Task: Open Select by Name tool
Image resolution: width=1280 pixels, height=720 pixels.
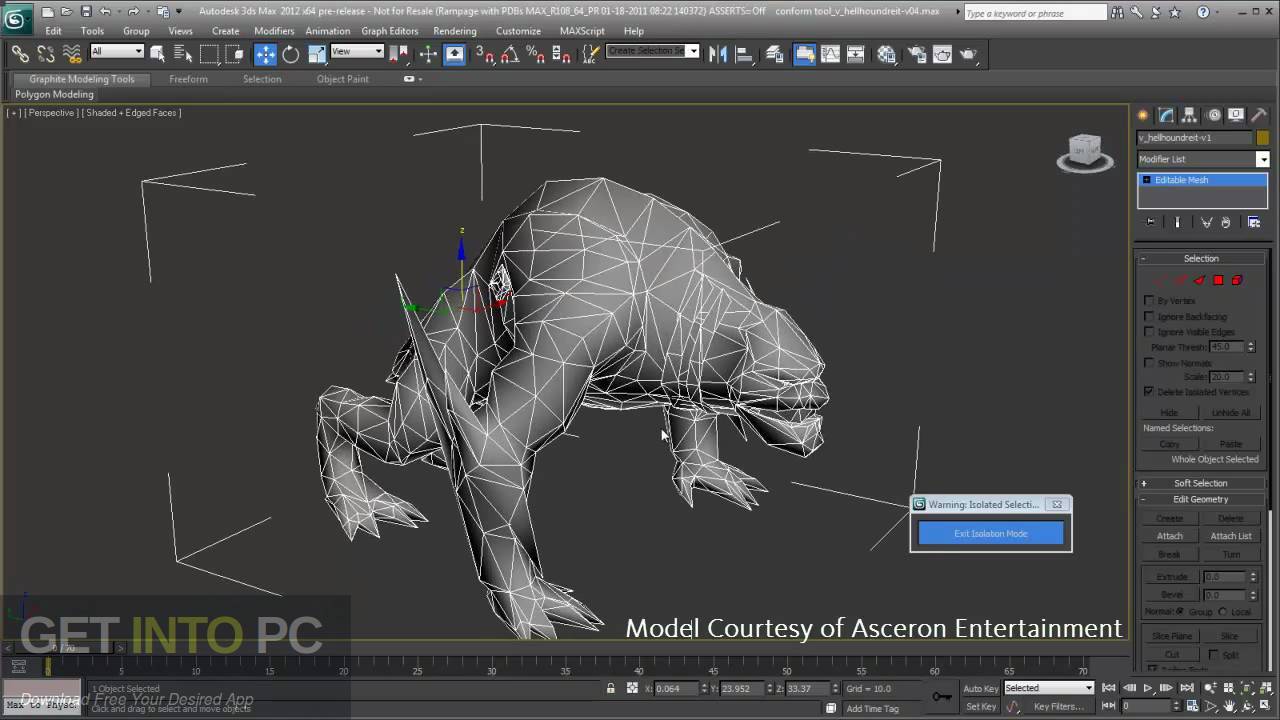Action: pos(183,54)
